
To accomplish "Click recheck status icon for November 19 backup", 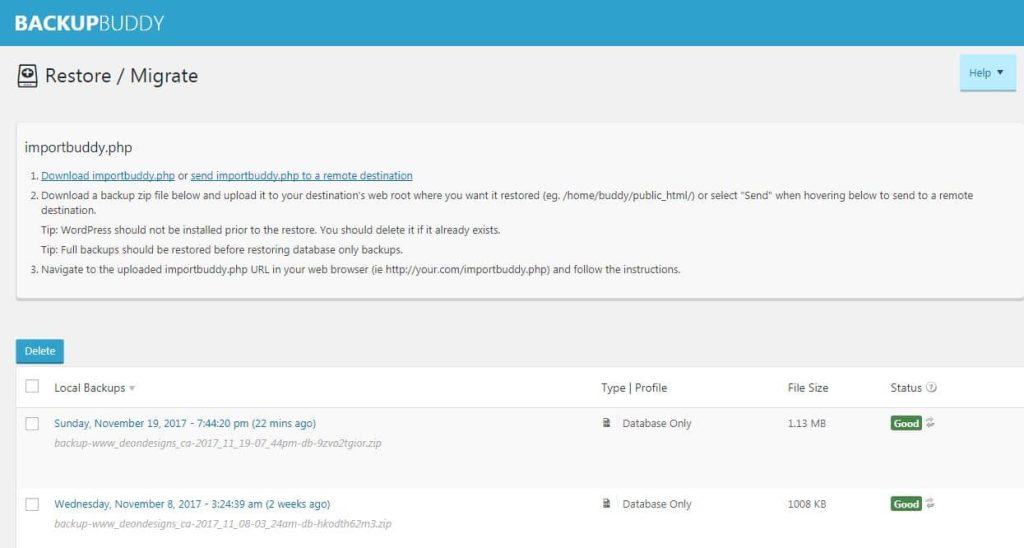I will [931, 423].
